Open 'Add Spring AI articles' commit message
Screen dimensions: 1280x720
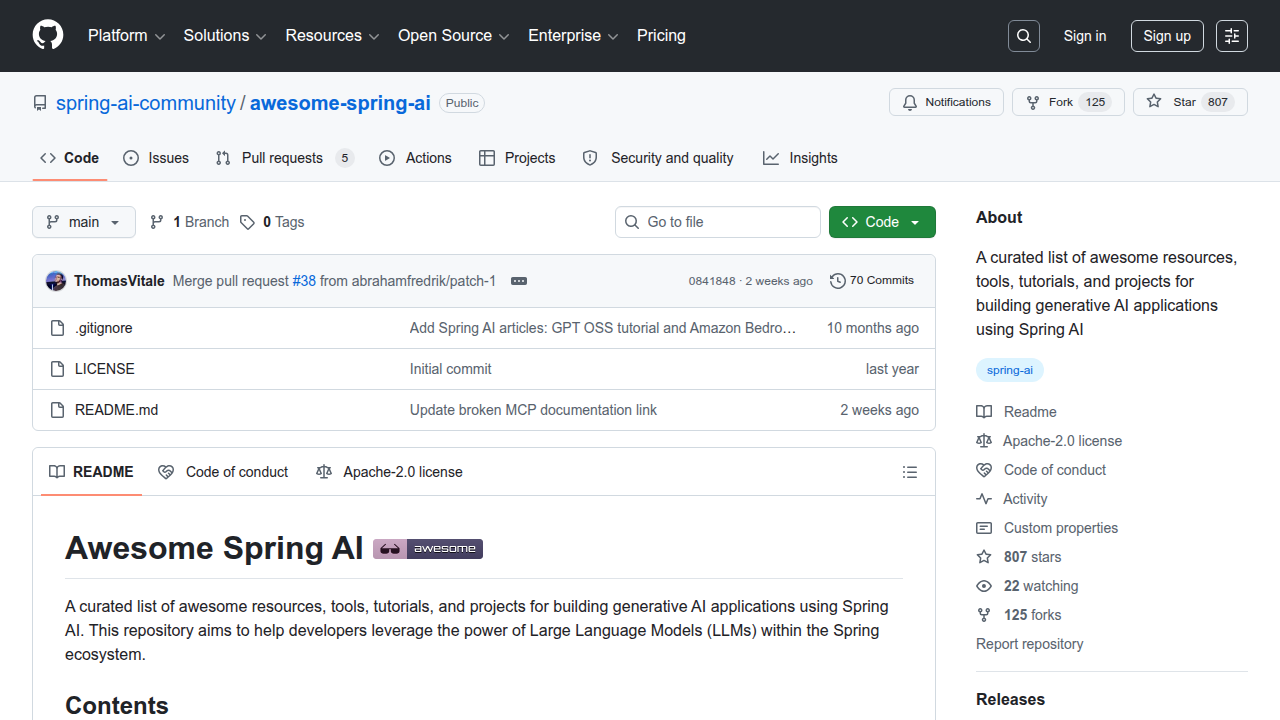[603, 328]
